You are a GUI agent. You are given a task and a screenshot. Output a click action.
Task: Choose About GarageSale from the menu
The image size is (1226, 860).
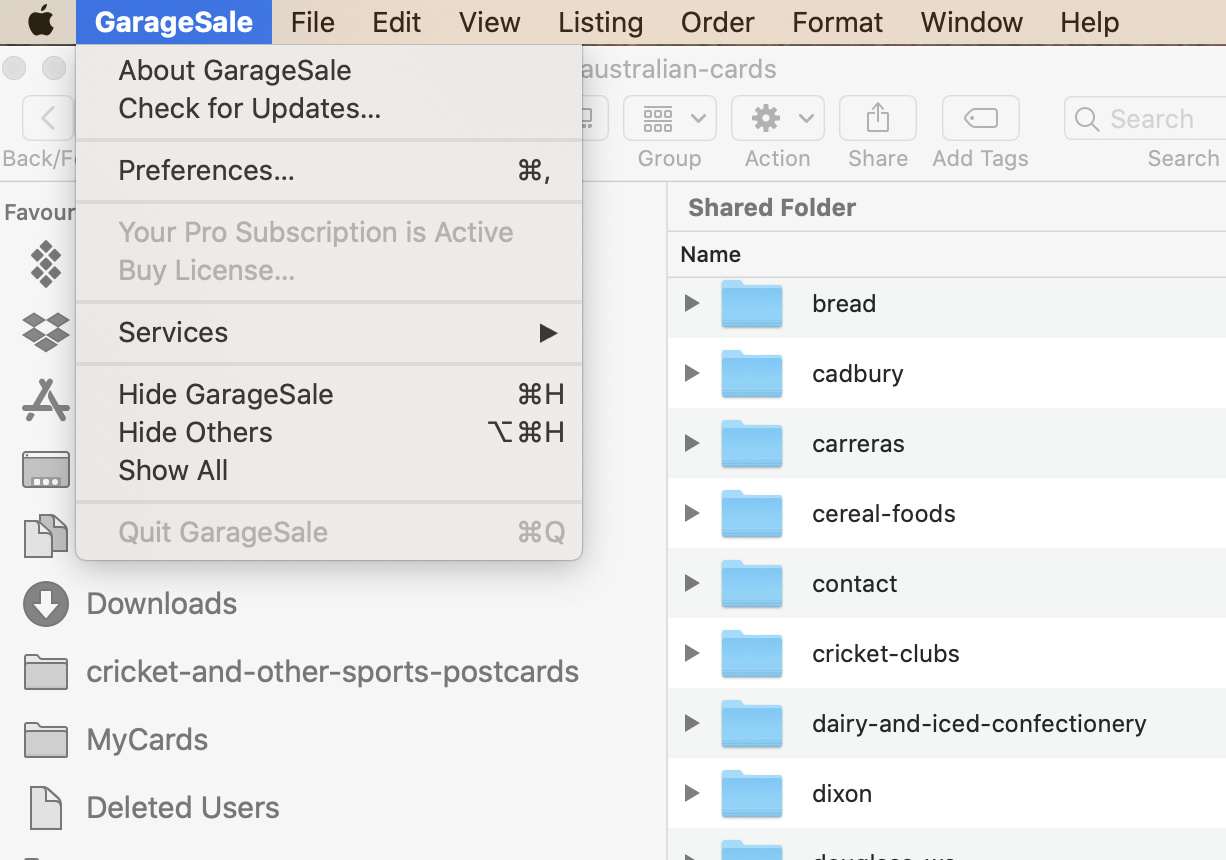coord(329,71)
